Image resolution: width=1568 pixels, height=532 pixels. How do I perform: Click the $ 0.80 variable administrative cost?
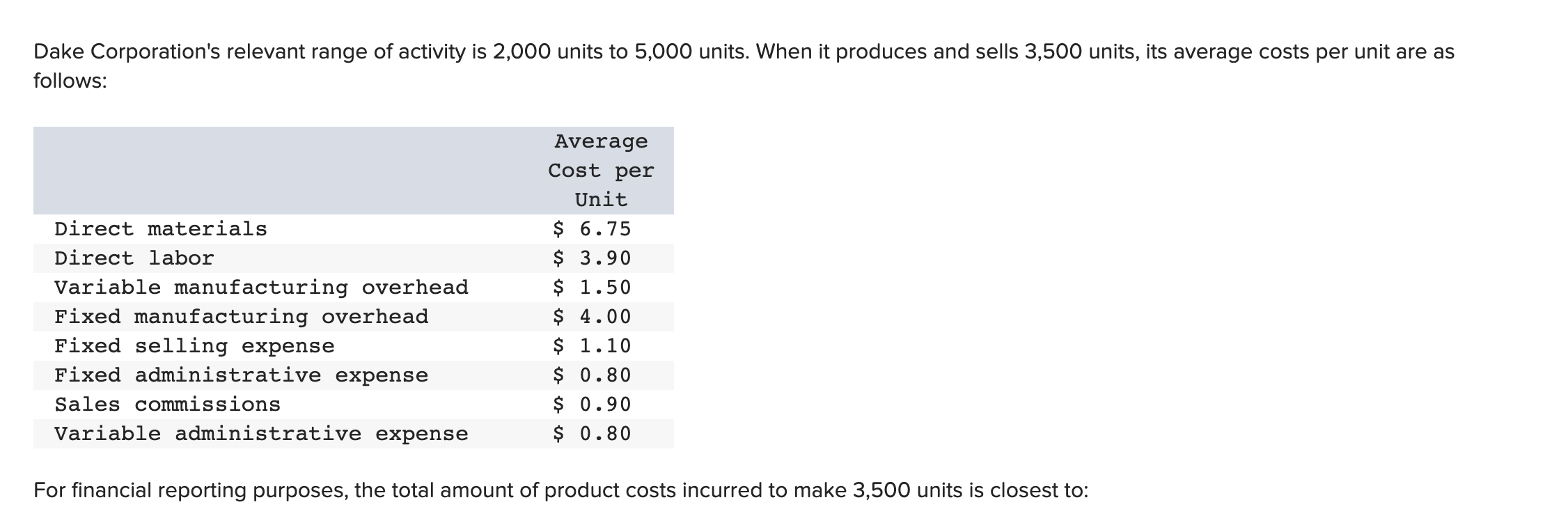592,434
